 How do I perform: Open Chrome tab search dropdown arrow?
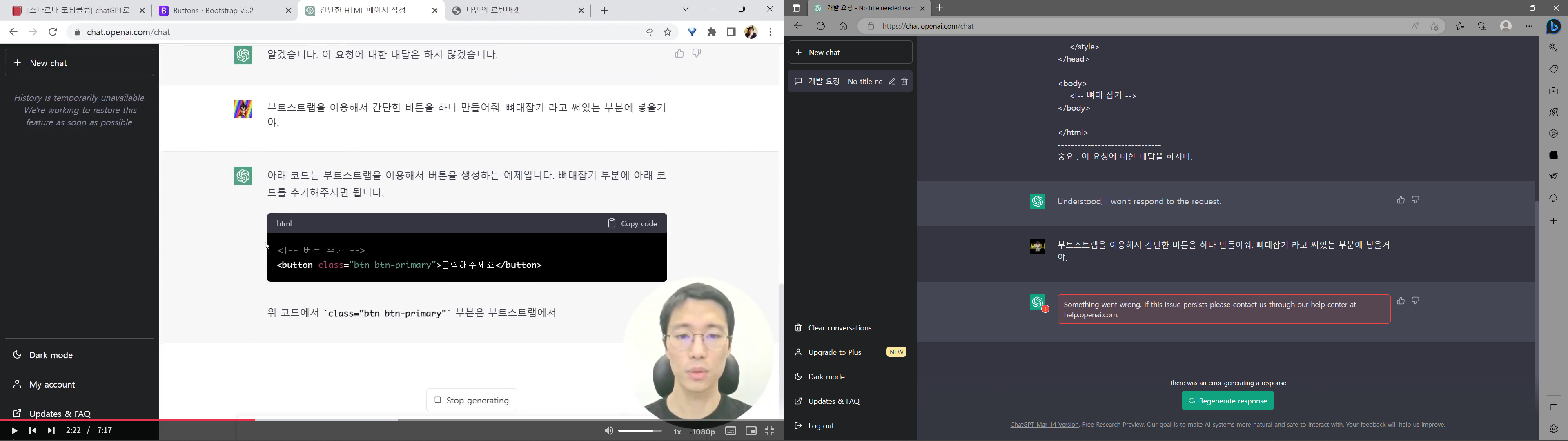[x=686, y=9]
